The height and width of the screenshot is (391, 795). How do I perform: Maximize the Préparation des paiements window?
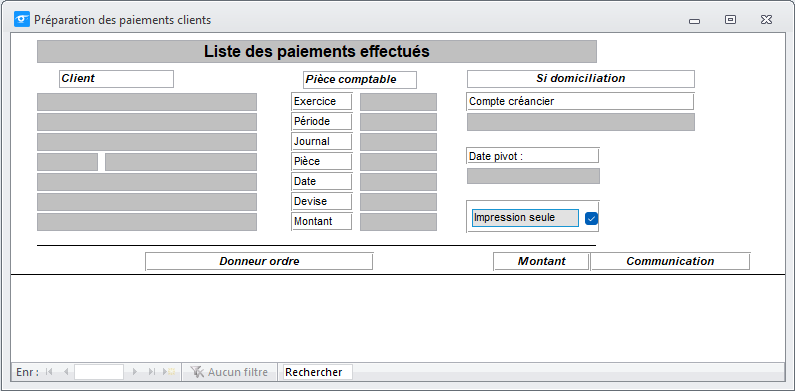[730, 20]
